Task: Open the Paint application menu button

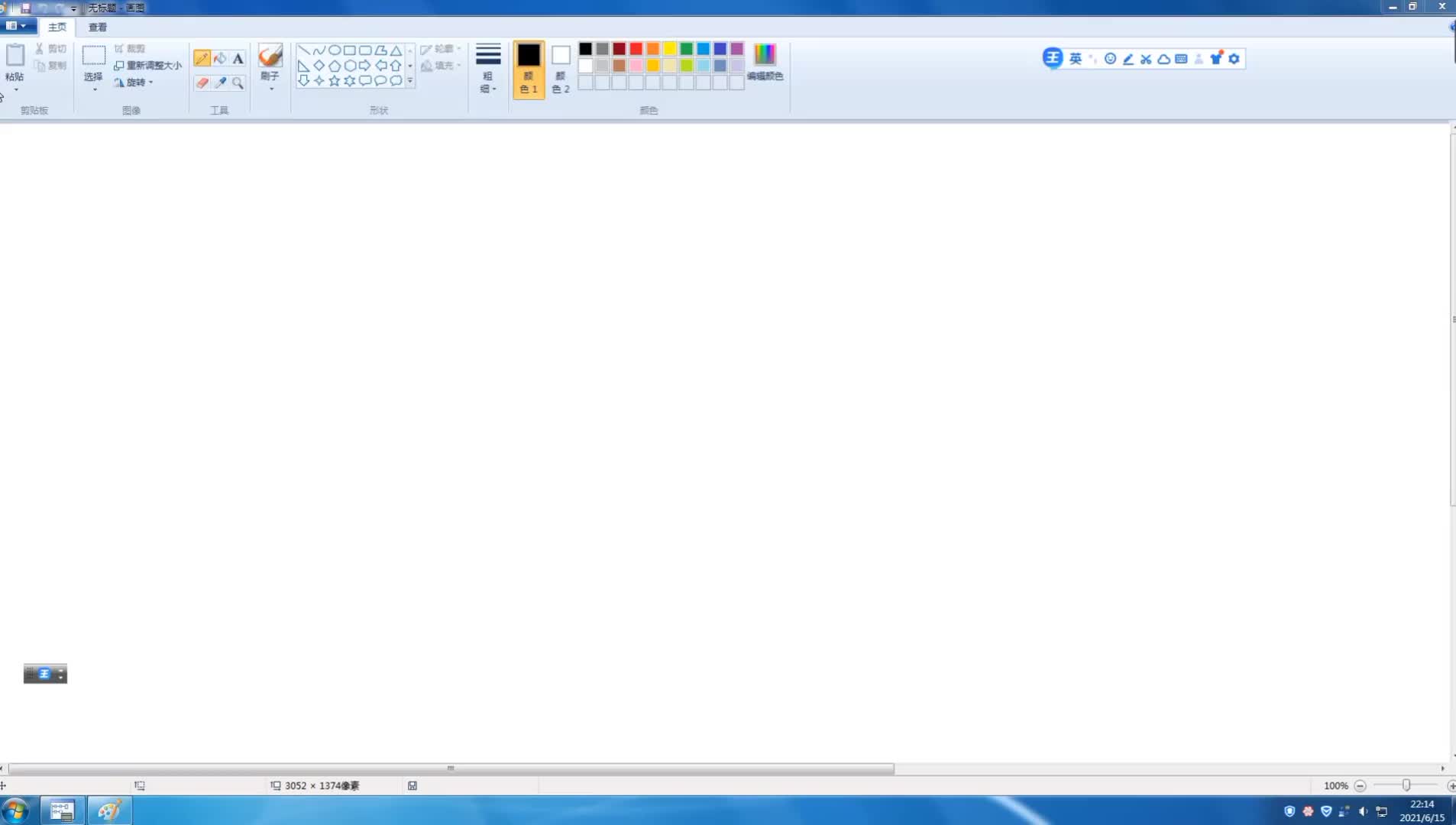Action: pyautogui.click(x=18, y=26)
